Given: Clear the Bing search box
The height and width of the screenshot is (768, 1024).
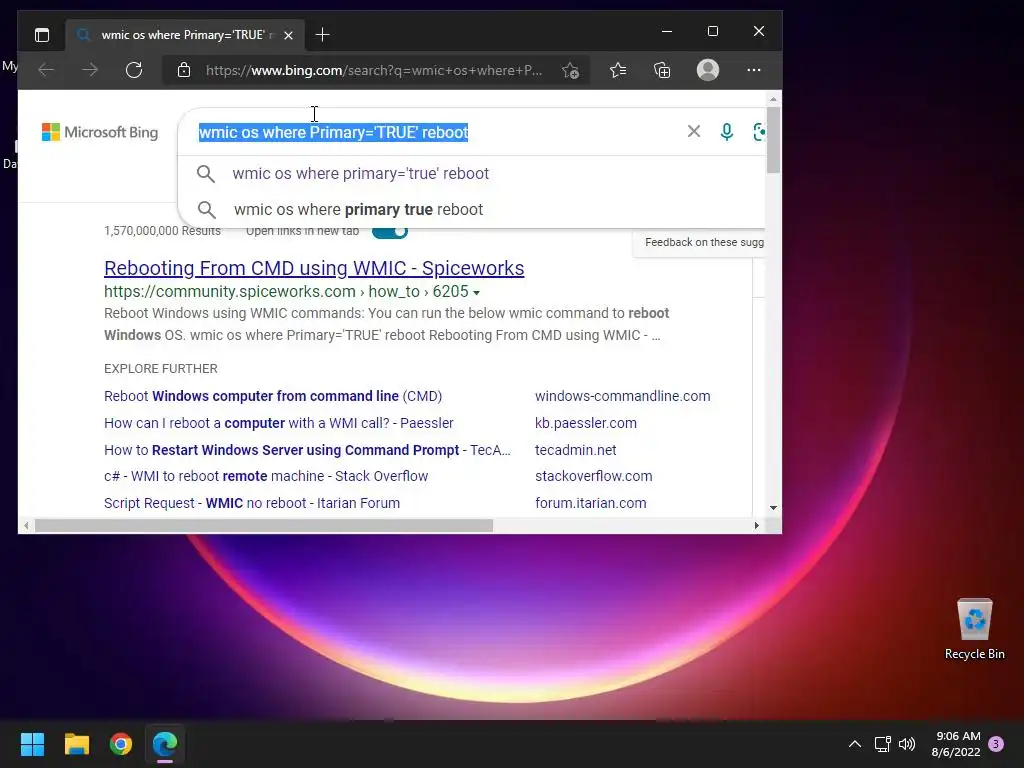Looking at the screenshot, I should (x=694, y=132).
